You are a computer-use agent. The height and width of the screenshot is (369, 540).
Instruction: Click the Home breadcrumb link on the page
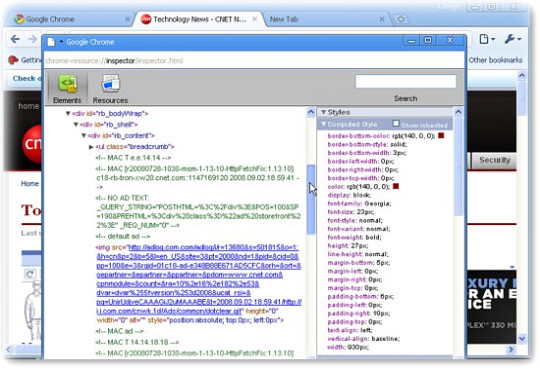30,183
